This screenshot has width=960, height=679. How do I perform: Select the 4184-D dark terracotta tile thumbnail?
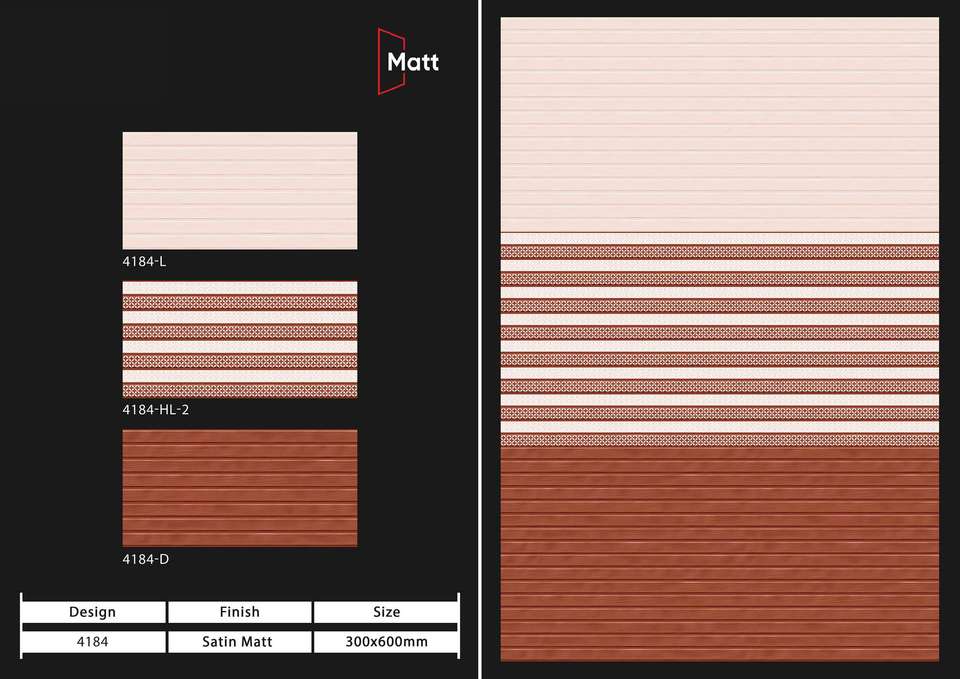click(240, 488)
